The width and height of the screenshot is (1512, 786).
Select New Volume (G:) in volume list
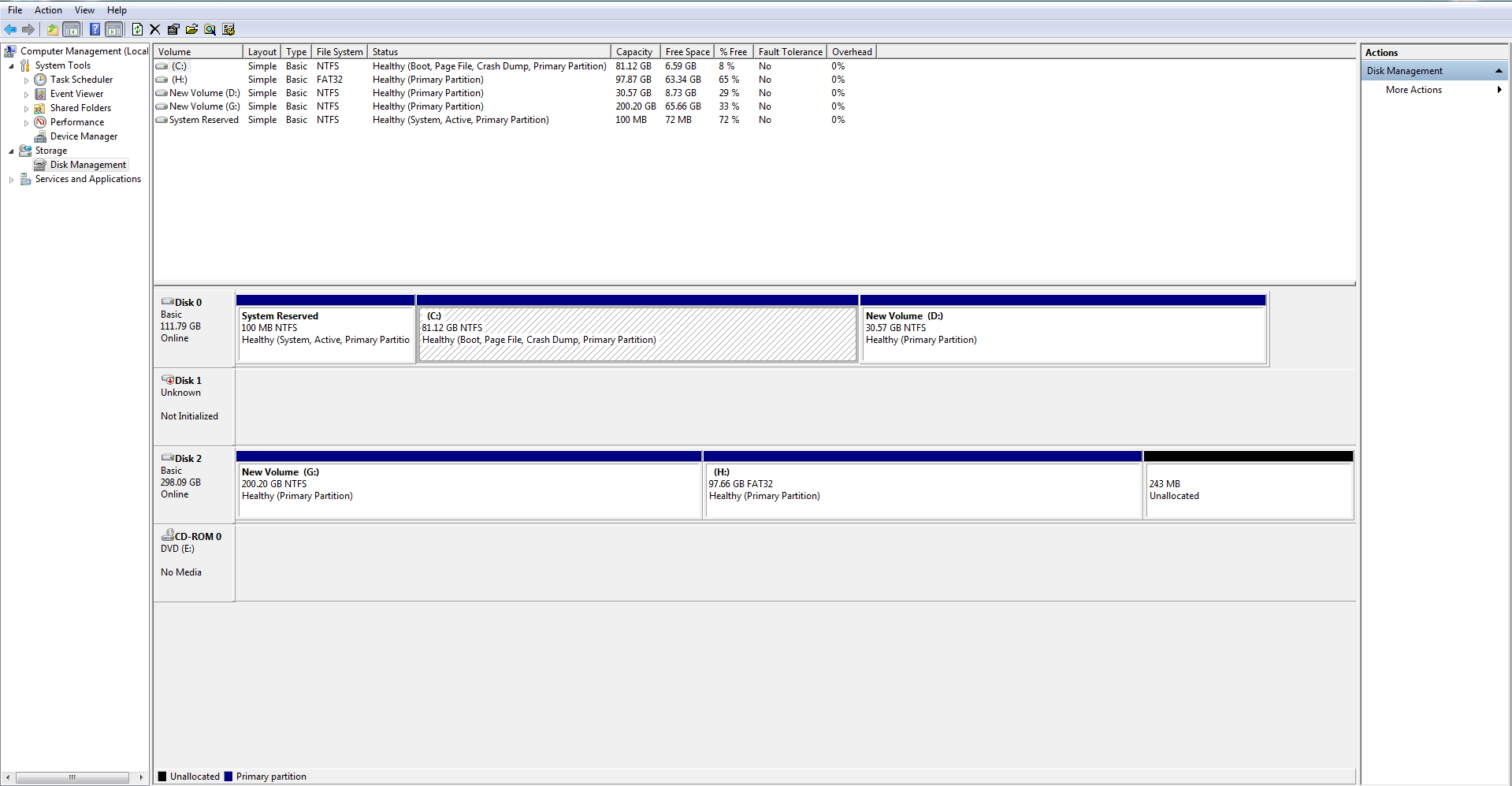tap(204, 106)
